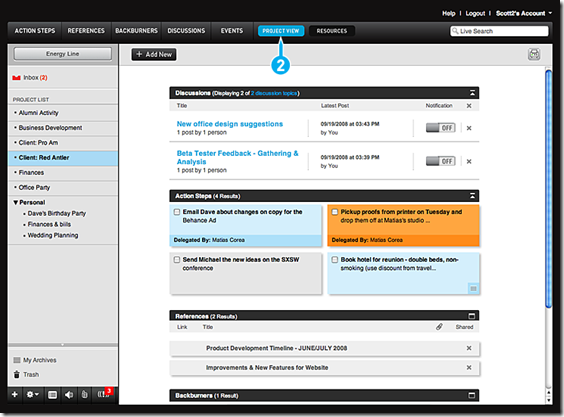Click the thumbs-up icon in bottom toolbar
Viewport: 564px width, 417px height.
[x=85, y=395]
